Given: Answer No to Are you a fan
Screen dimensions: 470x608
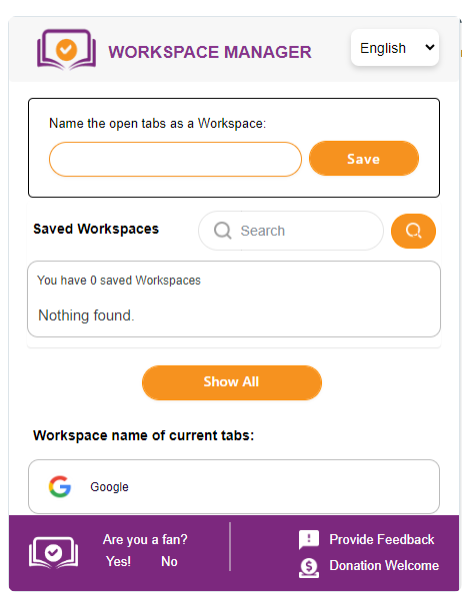Looking at the screenshot, I should 169,561.
